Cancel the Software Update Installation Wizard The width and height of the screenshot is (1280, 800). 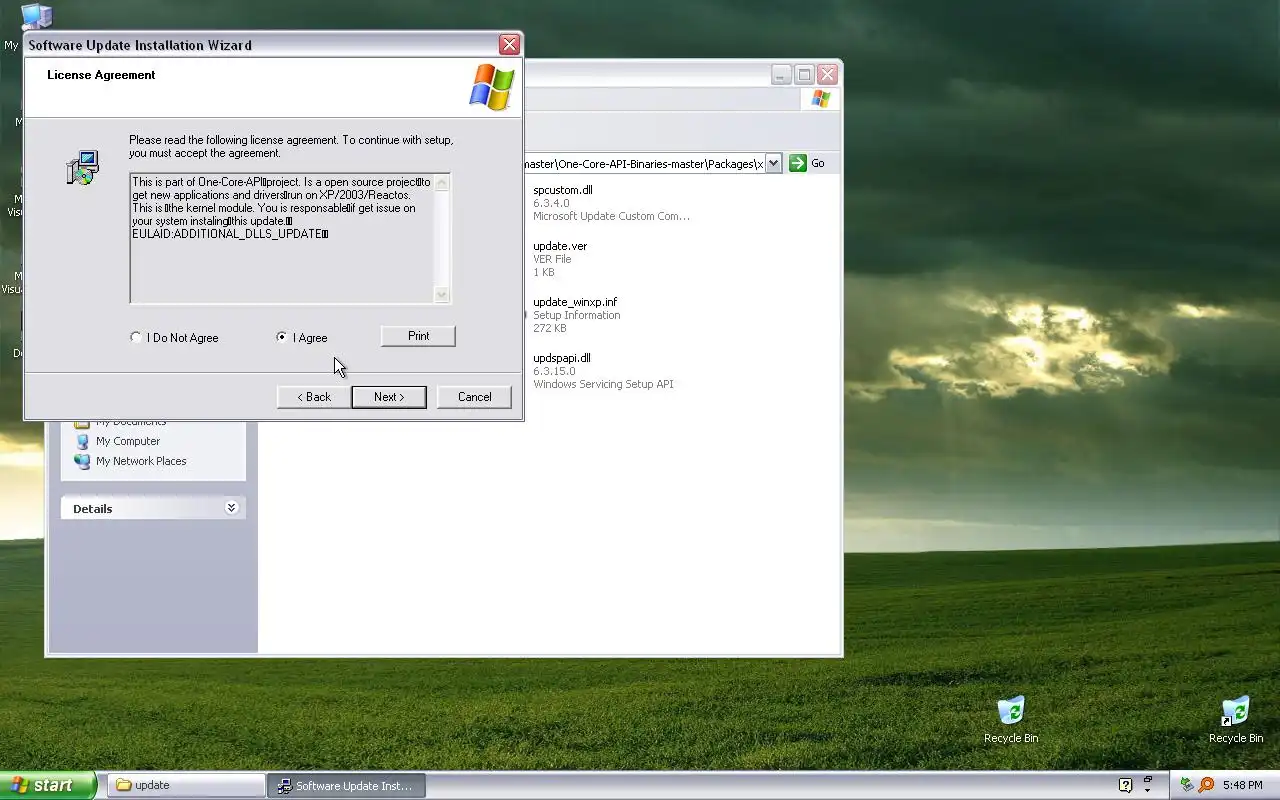[474, 397]
